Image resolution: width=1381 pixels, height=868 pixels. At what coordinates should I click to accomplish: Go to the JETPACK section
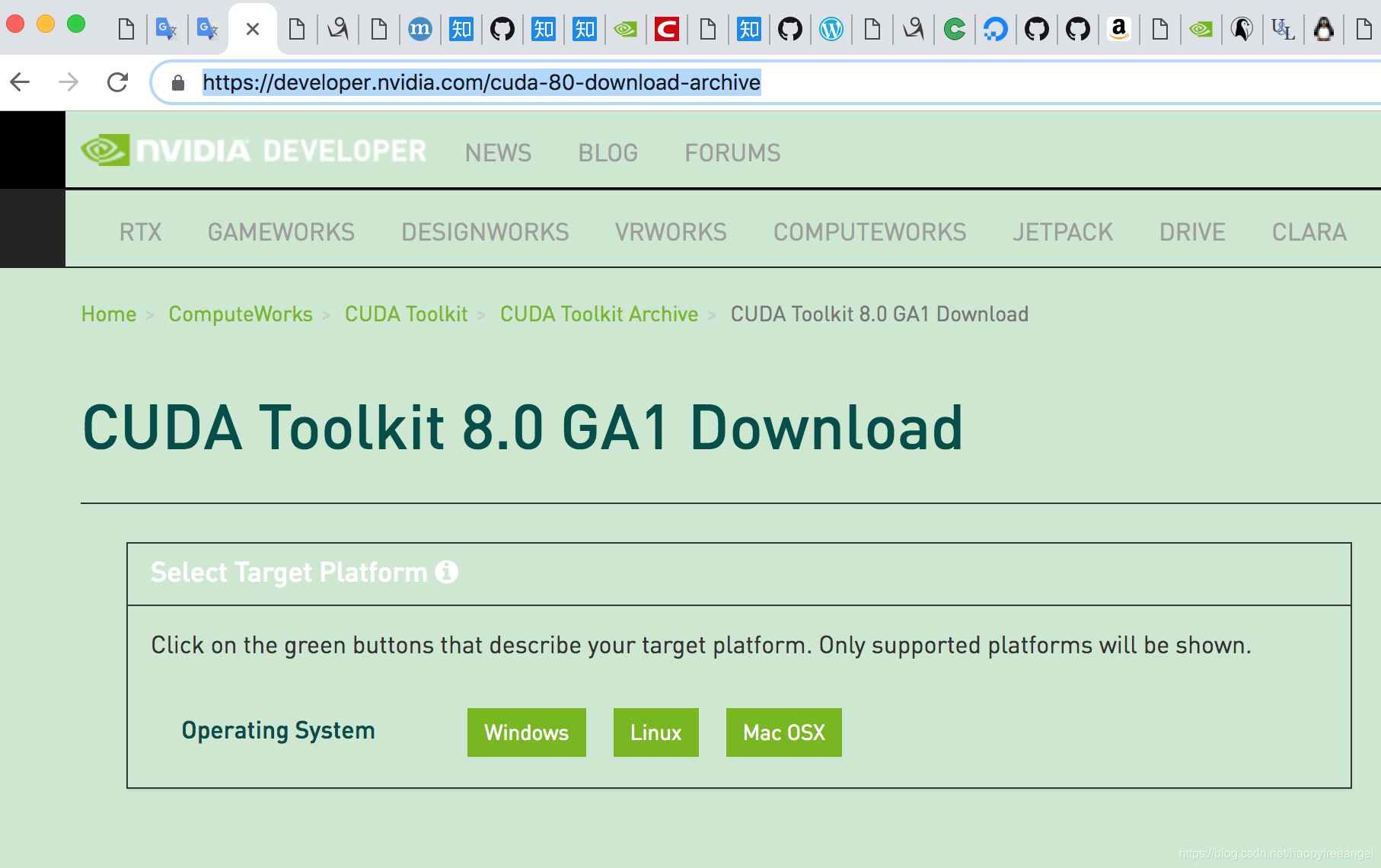click(1063, 232)
